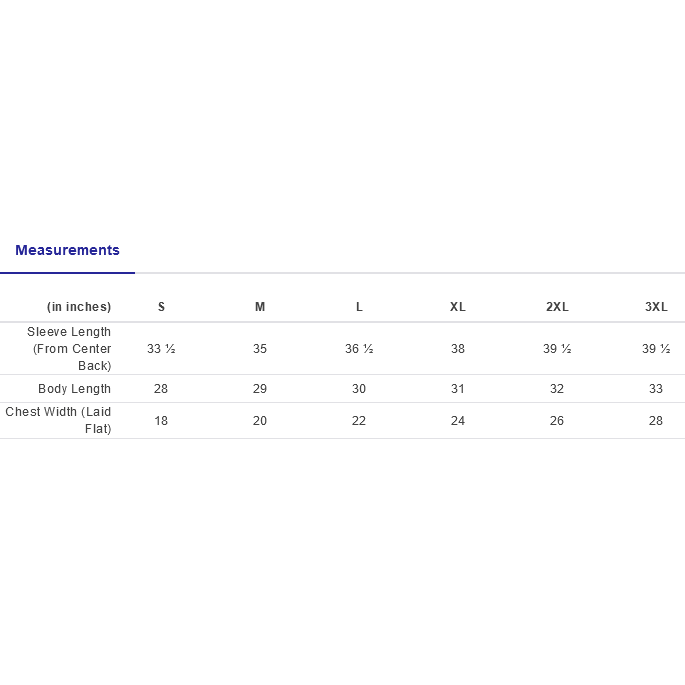Click the 2XL size column header
The image size is (685, 685).
click(557, 307)
